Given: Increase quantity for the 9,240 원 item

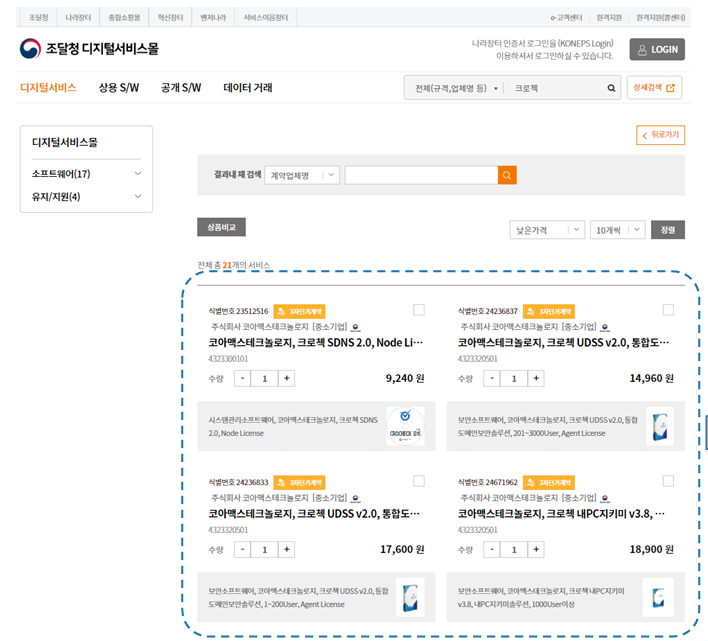Looking at the screenshot, I should [287, 378].
